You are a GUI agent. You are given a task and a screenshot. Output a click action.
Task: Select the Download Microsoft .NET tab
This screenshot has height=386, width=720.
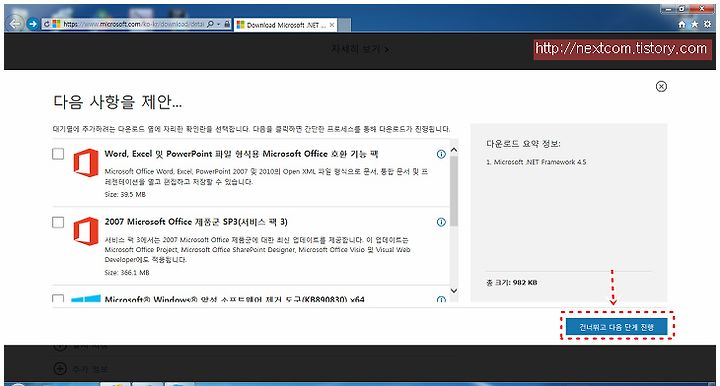click(x=285, y=25)
